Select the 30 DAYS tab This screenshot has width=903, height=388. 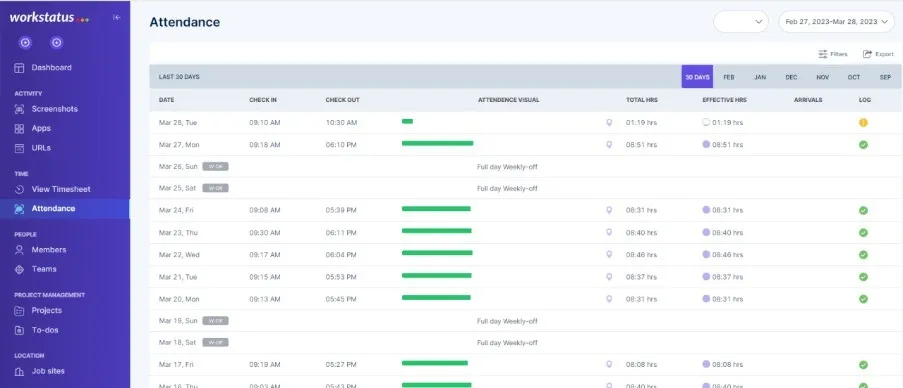point(697,77)
